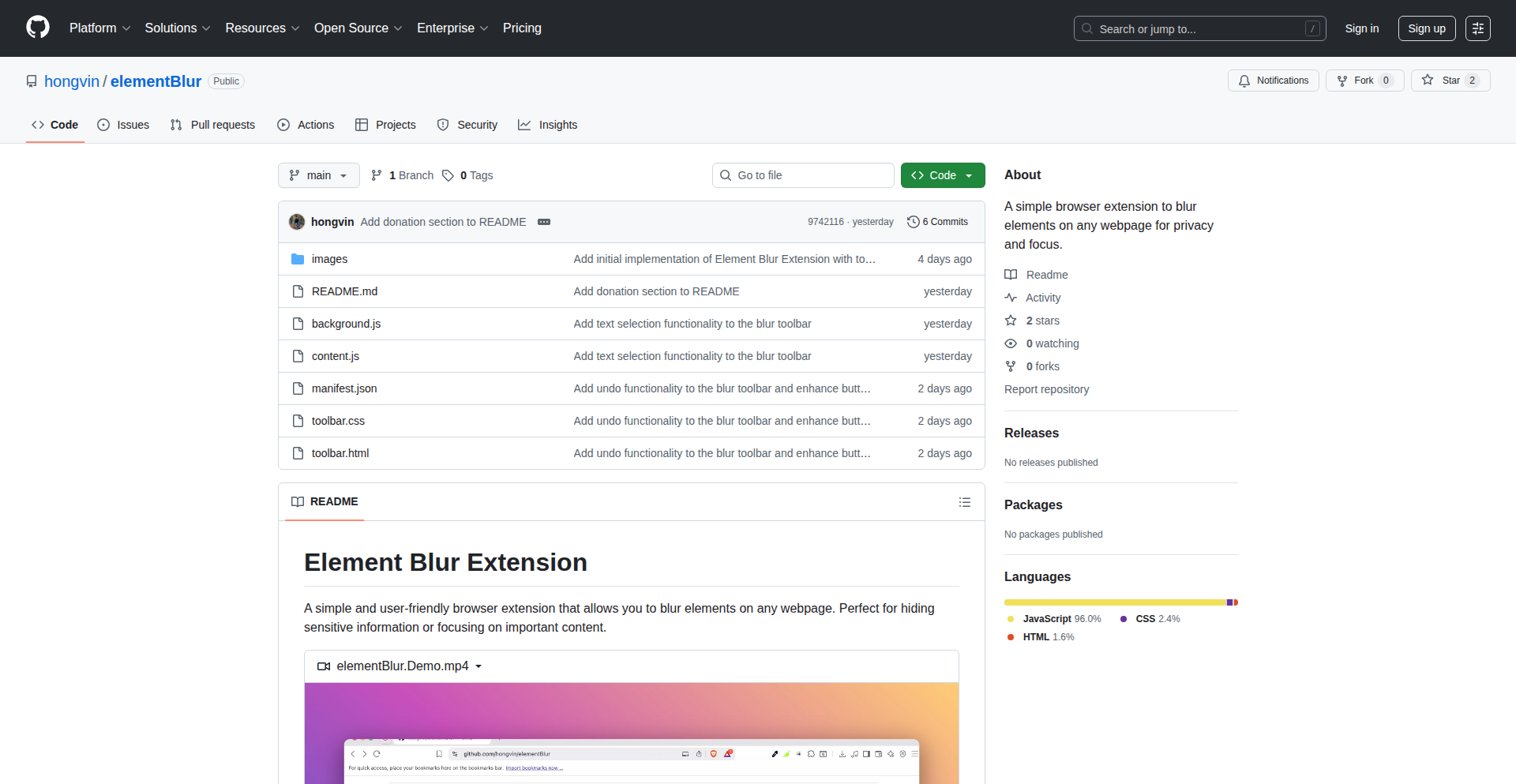Open the Platform menu
1516x784 pixels.
click(99, 28)
